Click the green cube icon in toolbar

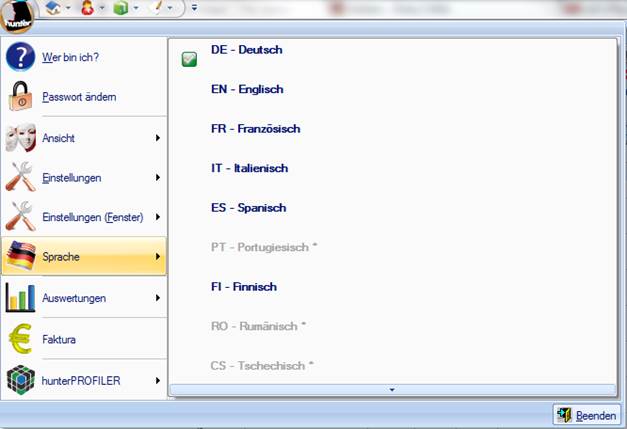(x=120, y=8)
